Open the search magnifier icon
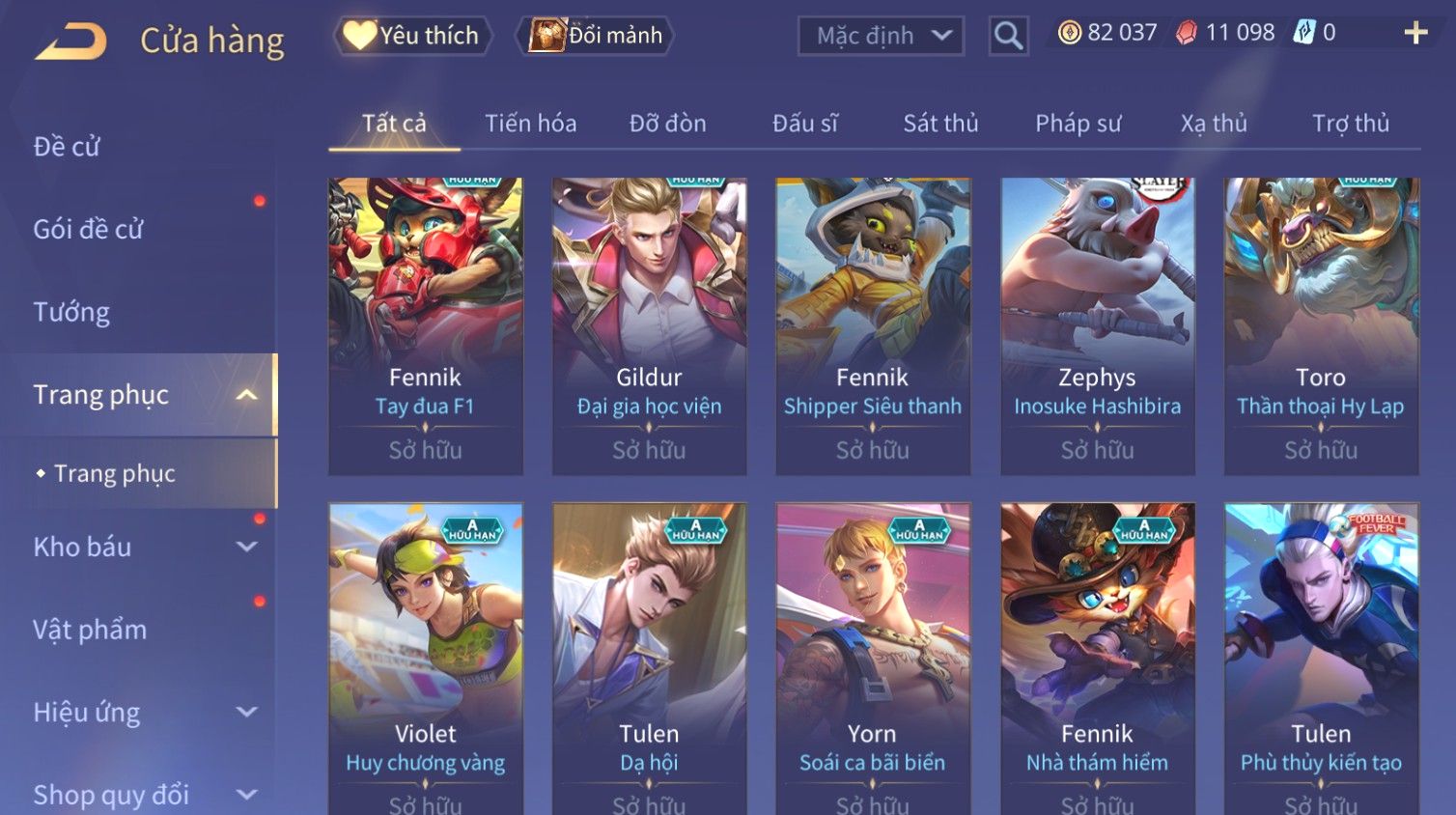The width and height of the screenshot is (1456, 815). pos(1008,36)
